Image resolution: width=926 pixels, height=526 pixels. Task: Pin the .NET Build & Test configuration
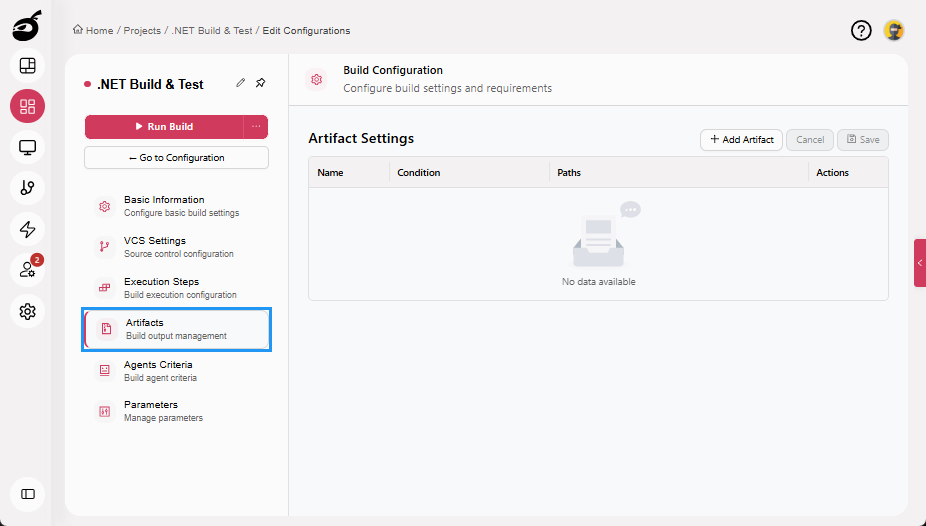click(x=260, y=83)
